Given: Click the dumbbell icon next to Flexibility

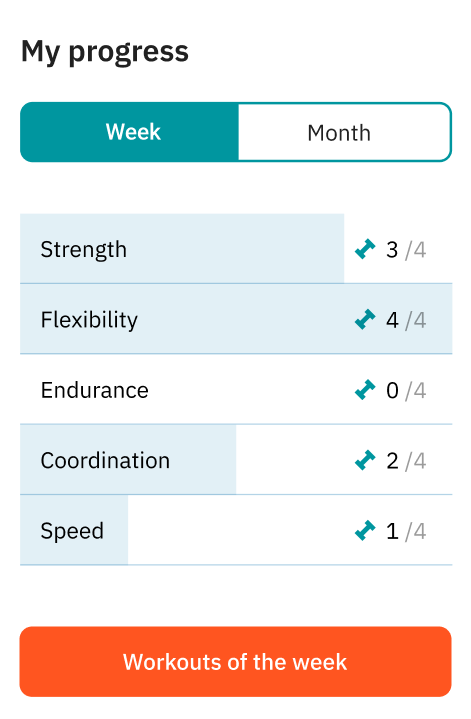Looking at the screenshot, I should [x=365, y=320].
